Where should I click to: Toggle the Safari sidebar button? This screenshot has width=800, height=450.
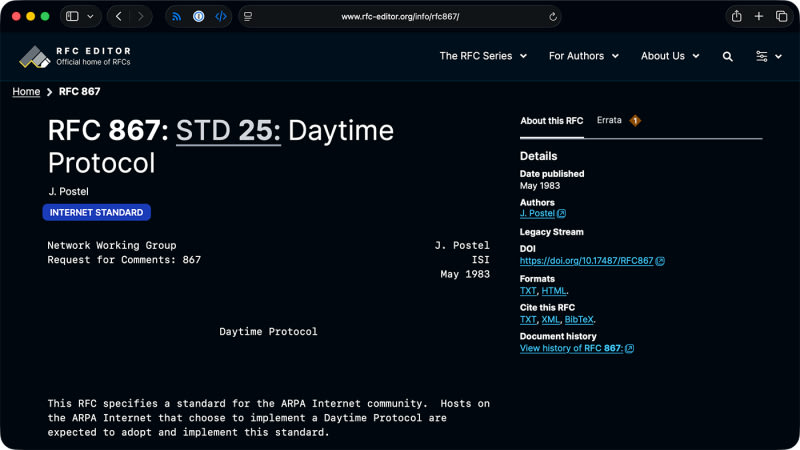point(72,16)
